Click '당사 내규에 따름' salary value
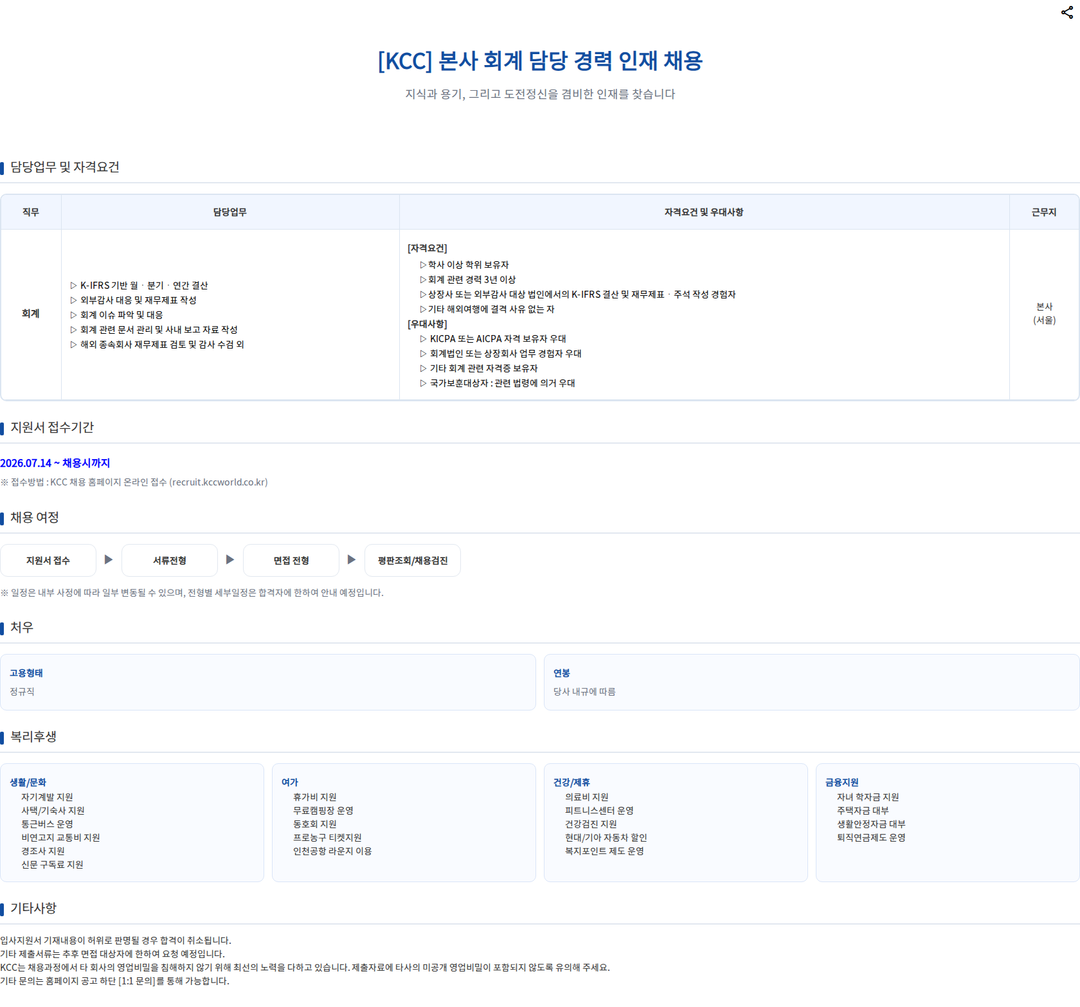This screenshot has height=1007, width=1080. [x=585, y=692]
